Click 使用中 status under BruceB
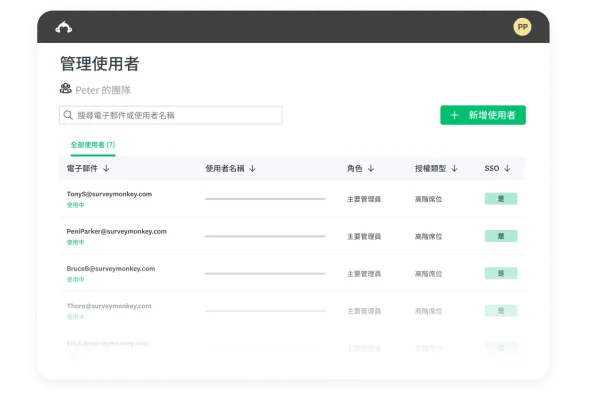Image resolution: width=604 pixels, height=400 pixels. pos(76,280)
